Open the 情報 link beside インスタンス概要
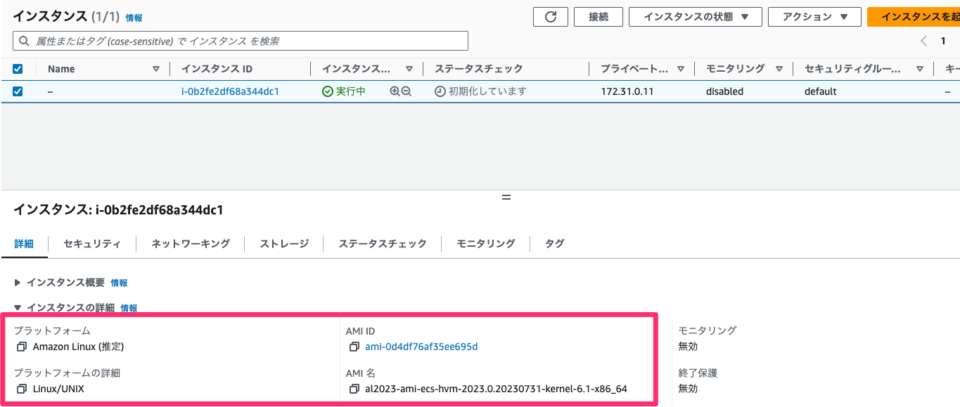This screenshot has width=960, height=407. pyautogui.click(x=119, y=283)
